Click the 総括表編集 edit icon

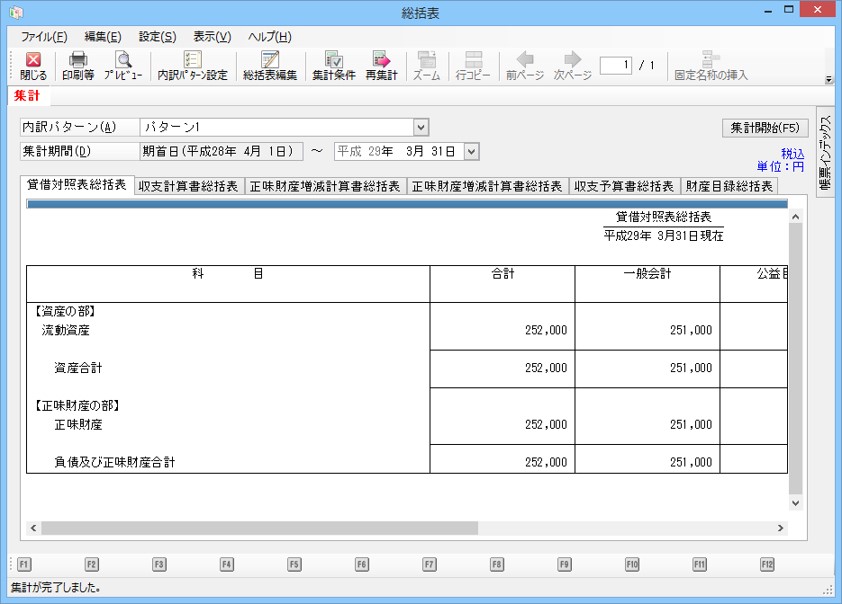[x=270, y=61]
